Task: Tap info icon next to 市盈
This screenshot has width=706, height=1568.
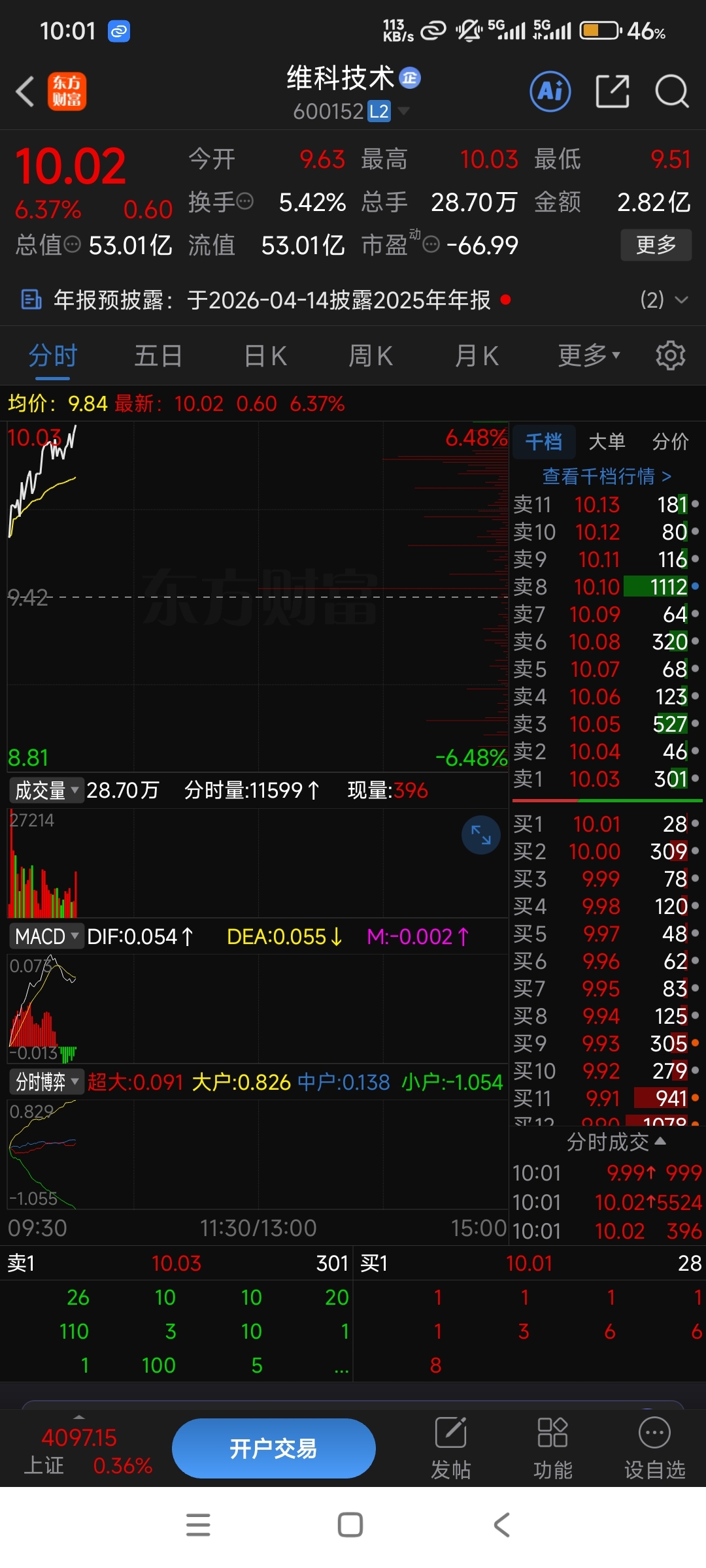Action: (x=431, y=244)
